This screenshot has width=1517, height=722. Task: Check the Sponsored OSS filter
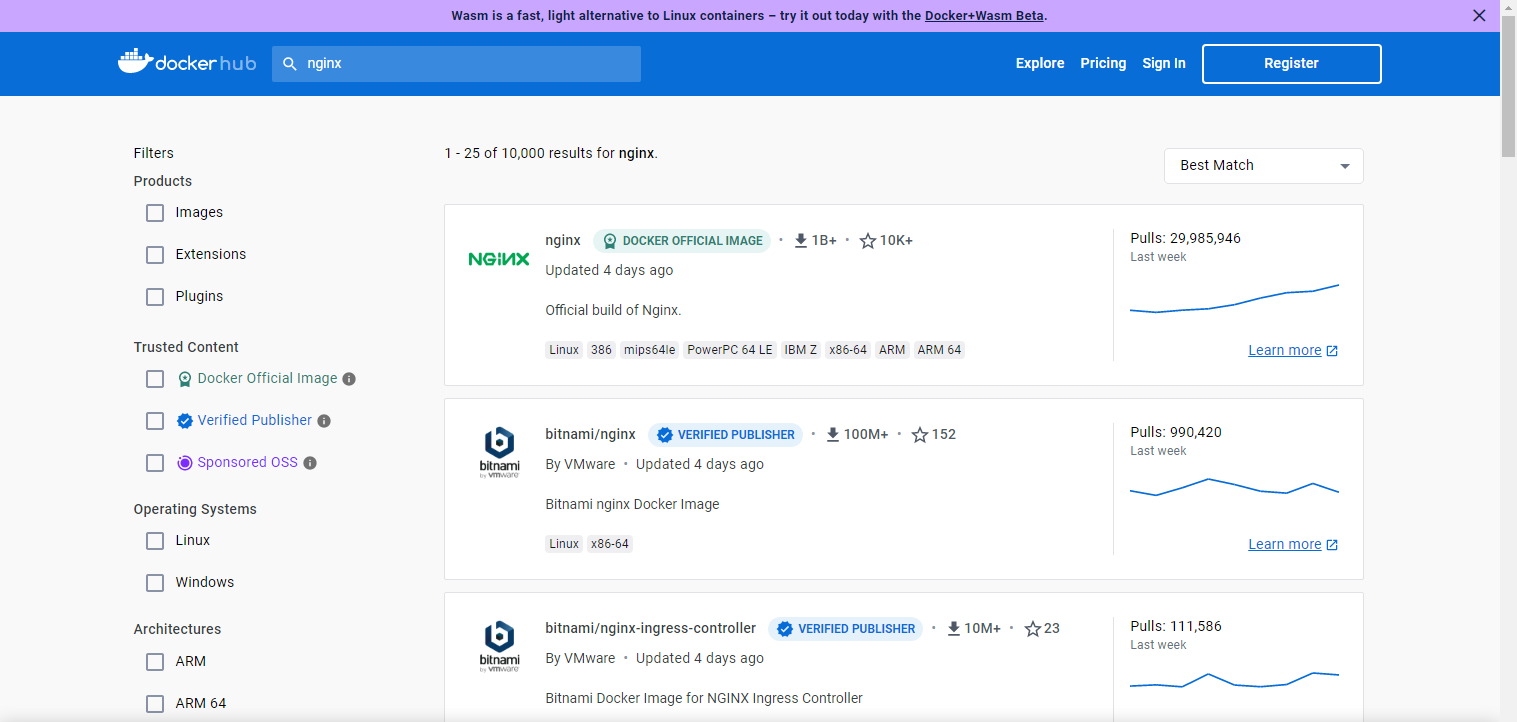[155, 463]
